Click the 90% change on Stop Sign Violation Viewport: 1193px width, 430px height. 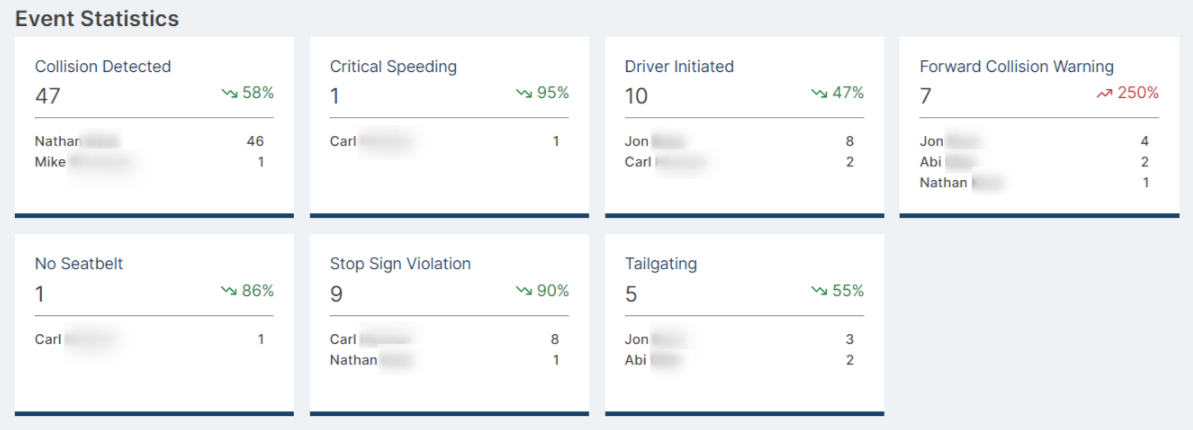point(553,291)
